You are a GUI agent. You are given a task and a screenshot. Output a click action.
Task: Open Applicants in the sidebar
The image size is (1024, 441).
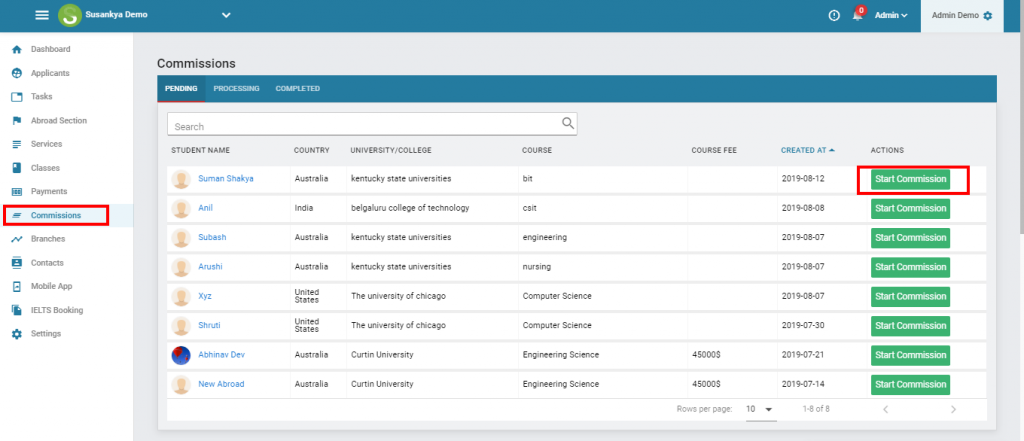pos(50,73)
